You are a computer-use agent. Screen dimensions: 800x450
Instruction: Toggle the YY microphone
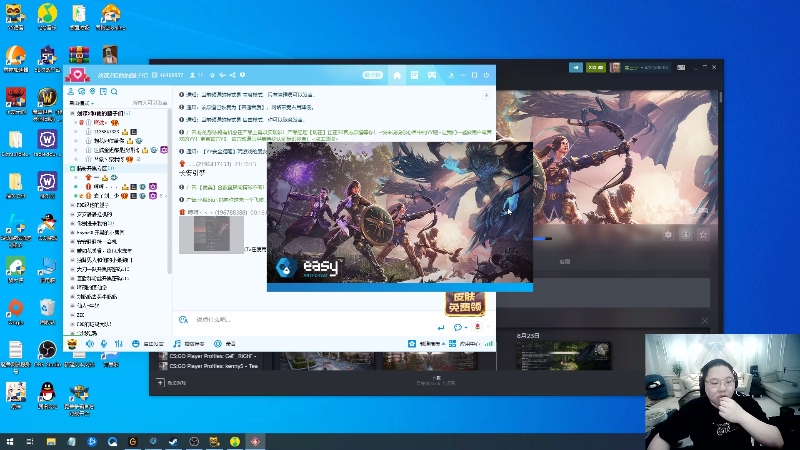pos(104,344)
